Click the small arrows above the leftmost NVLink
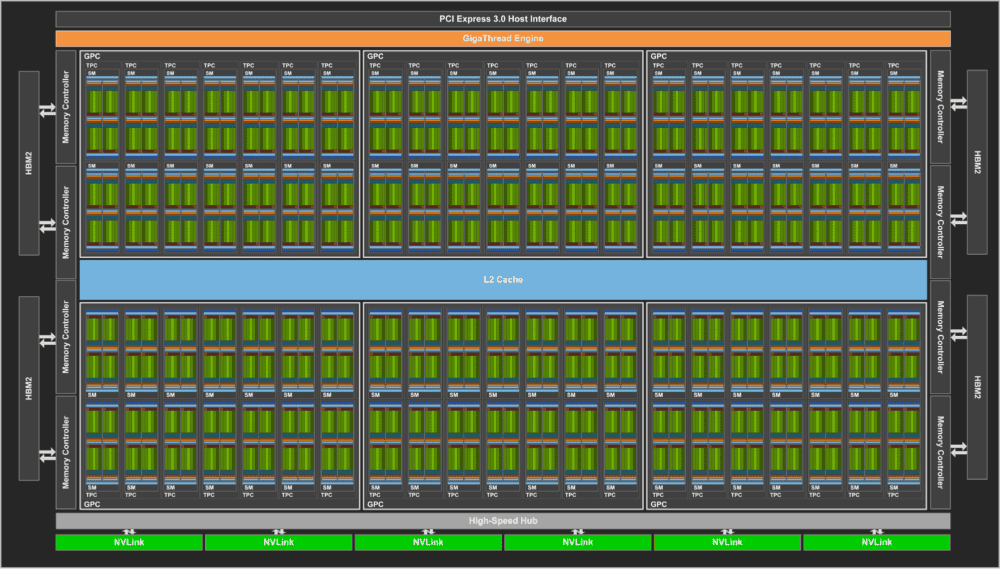The width and height of the screenshot is (1000, 569). click(129, 531)
